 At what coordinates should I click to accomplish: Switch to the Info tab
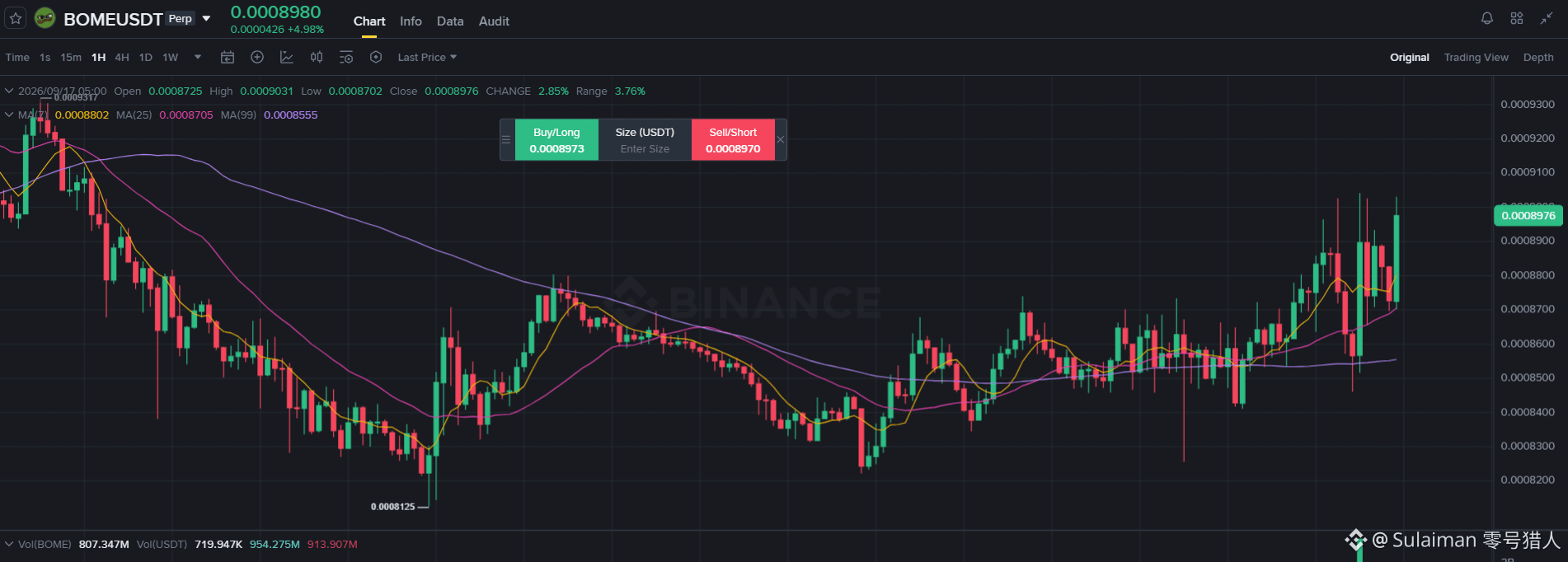tap(411, 21)
